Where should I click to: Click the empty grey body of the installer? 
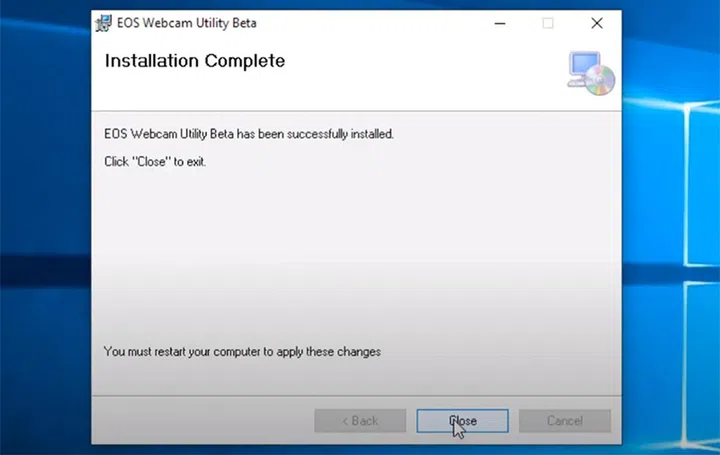click(350, 250)
